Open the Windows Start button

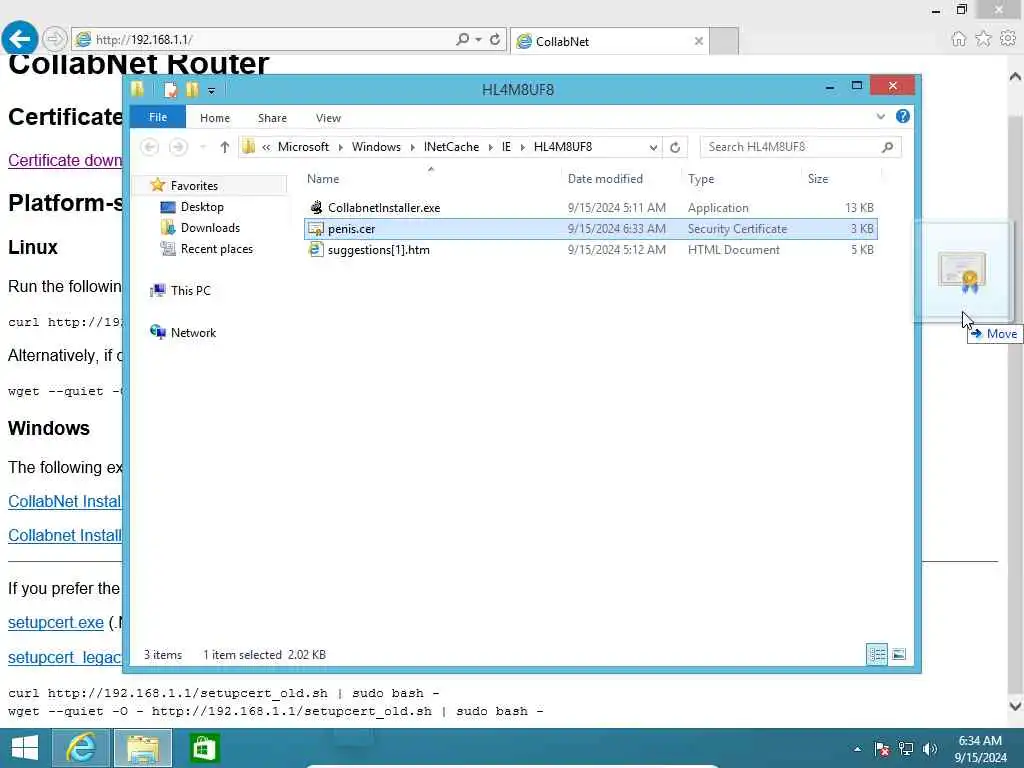[x=25, y=748]
